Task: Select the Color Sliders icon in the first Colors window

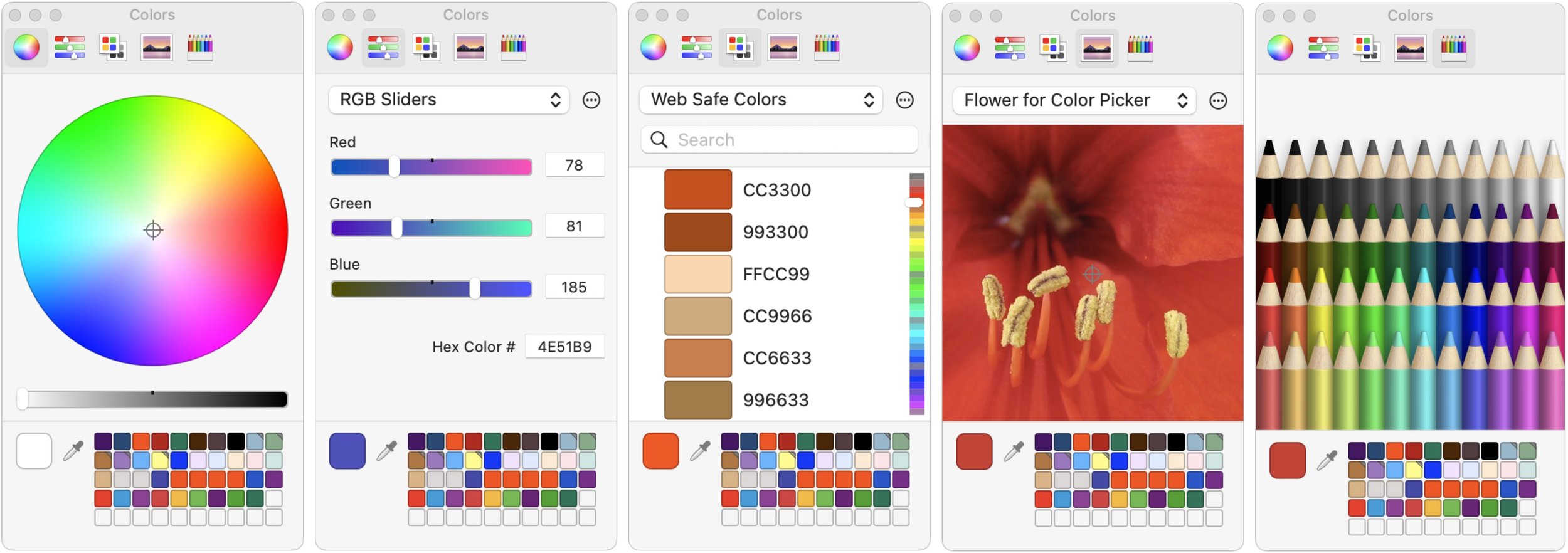Action: tap(70, 48)
